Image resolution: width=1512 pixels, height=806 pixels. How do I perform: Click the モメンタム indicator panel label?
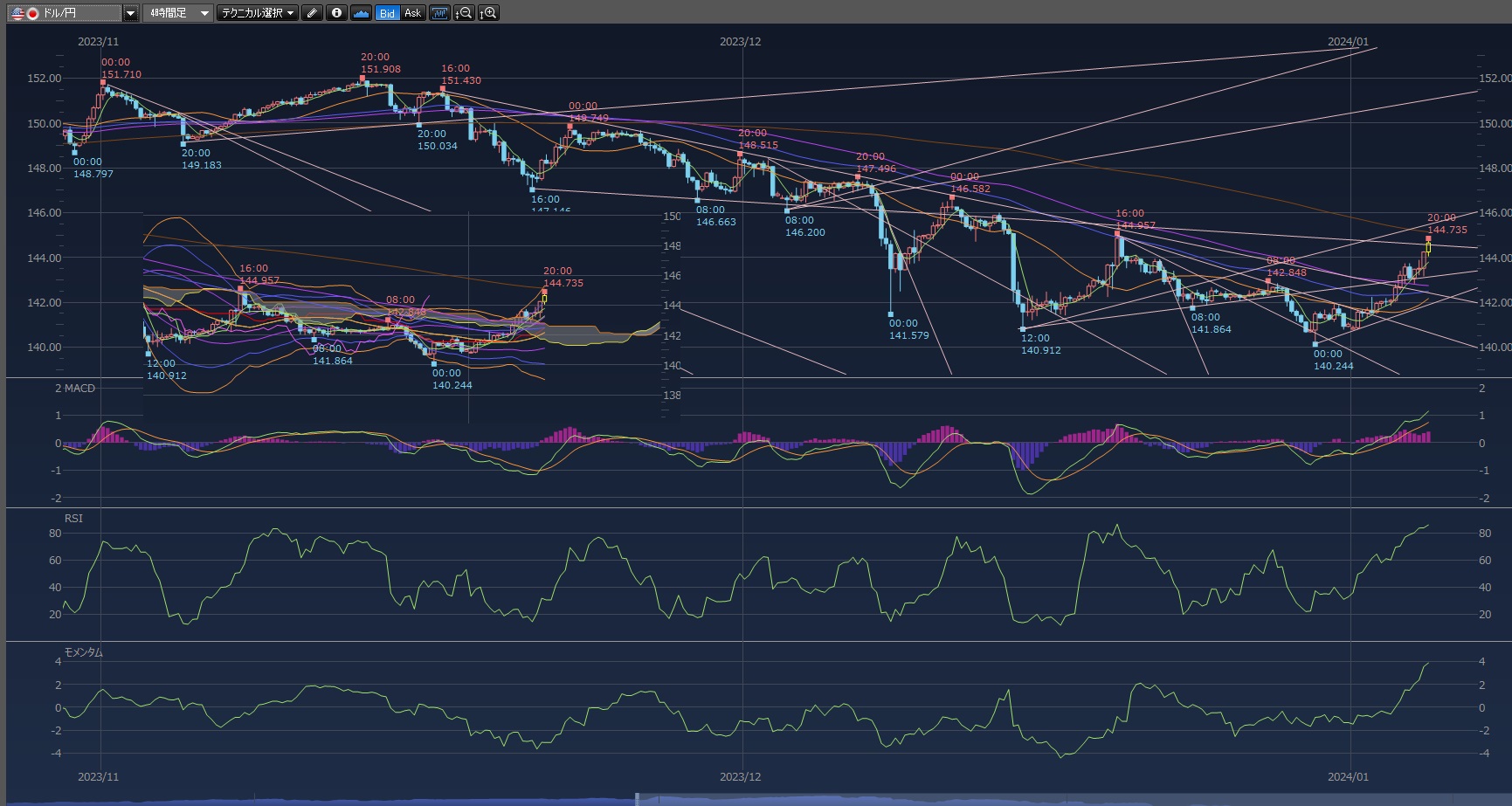coord(83,652)
